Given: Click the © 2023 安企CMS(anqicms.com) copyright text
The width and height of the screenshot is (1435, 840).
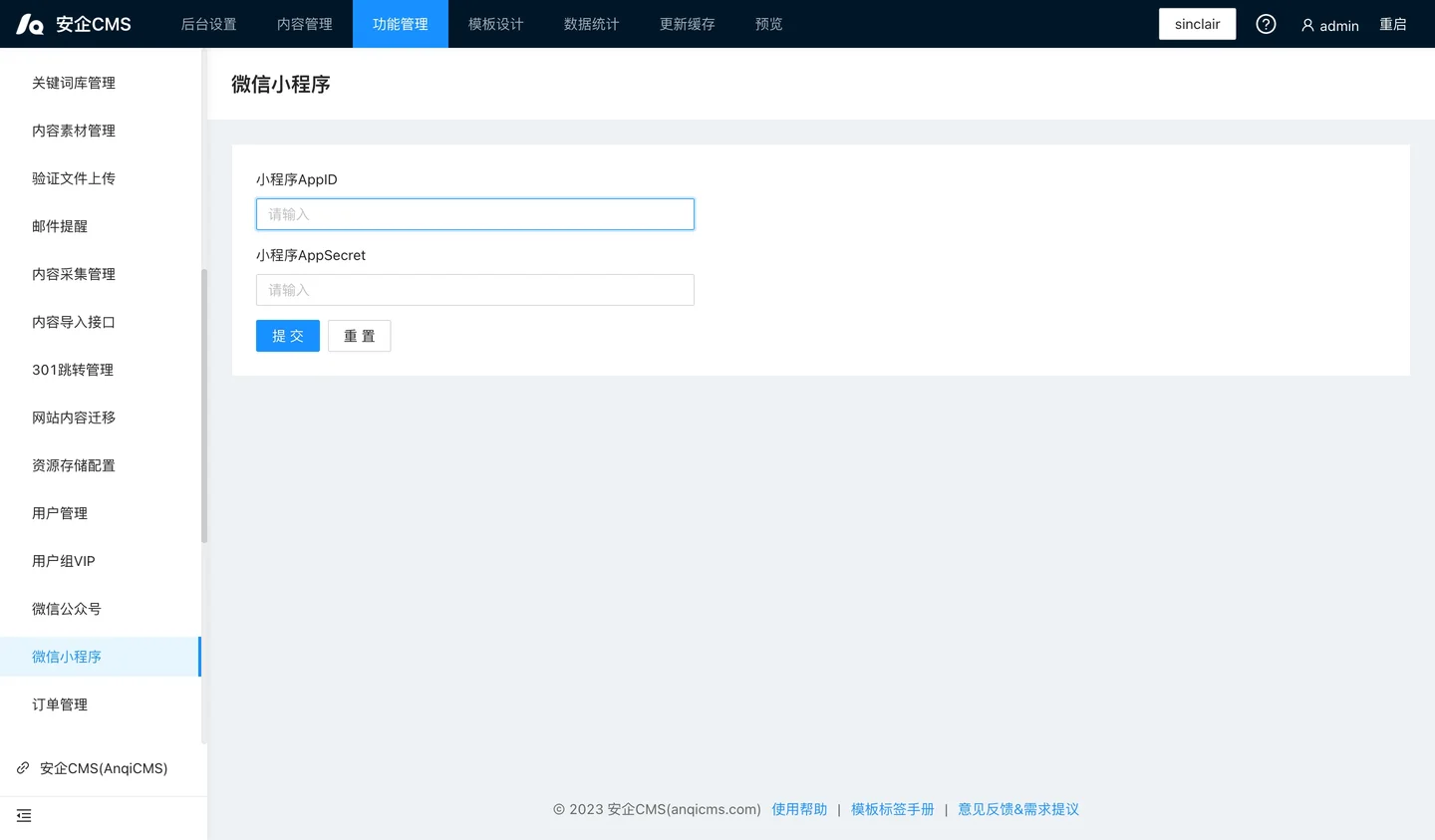Looking at the screenshot, I should click(657, 809).
